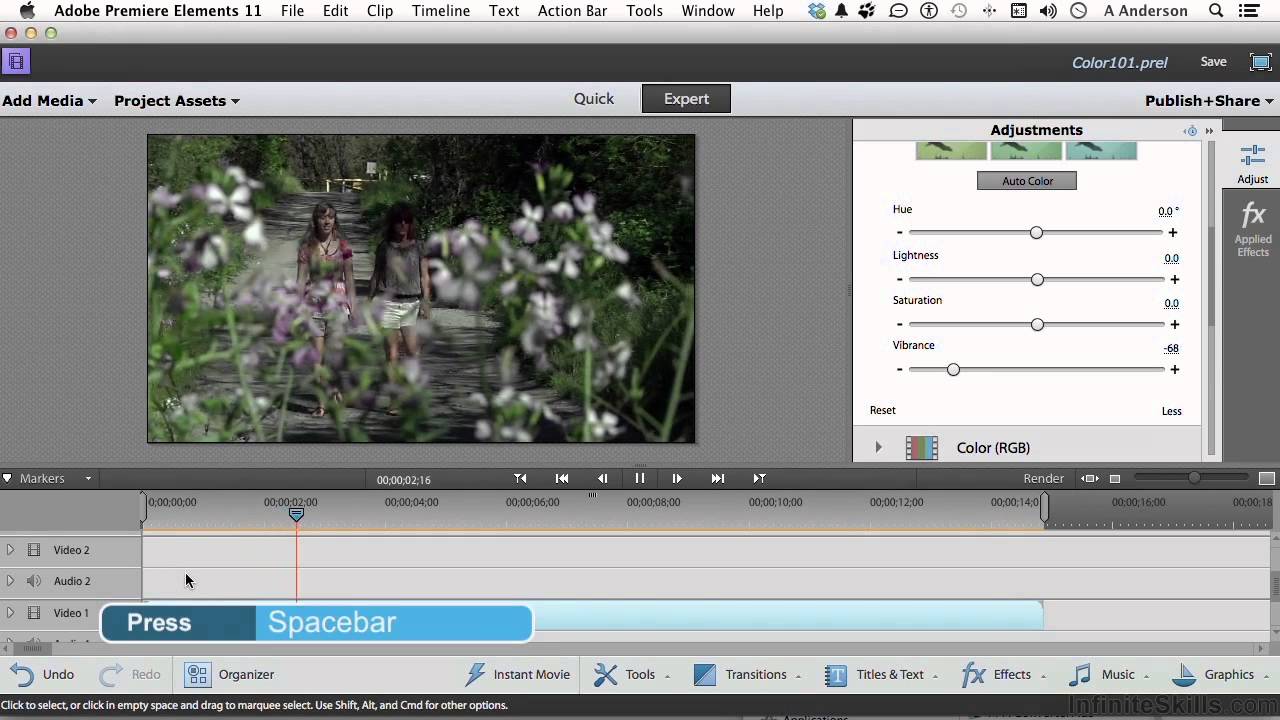
Task: Click the fullscreen monitor icon beside Save
Action: (1261, 62)
